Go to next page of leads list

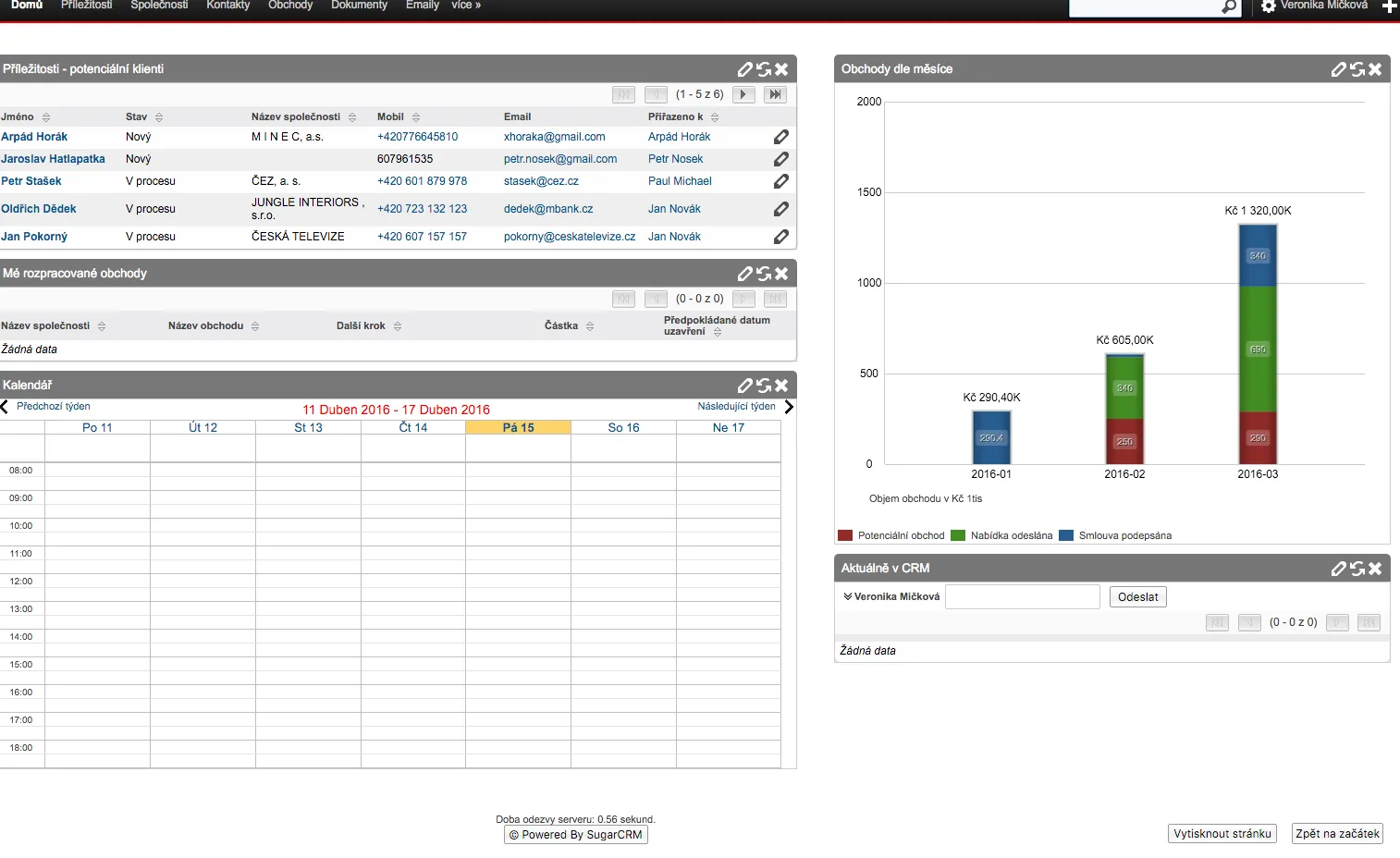pyautogui.click(x=743, y=94)
